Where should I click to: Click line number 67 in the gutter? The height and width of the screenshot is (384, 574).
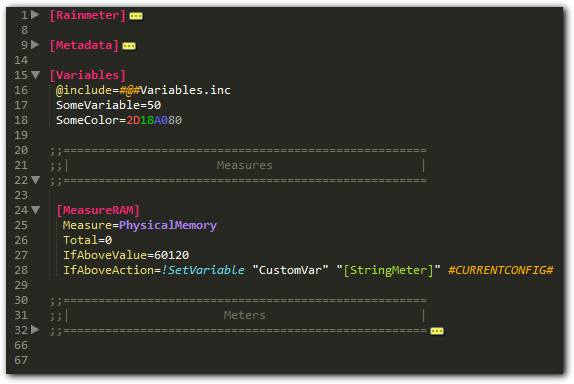21,361
